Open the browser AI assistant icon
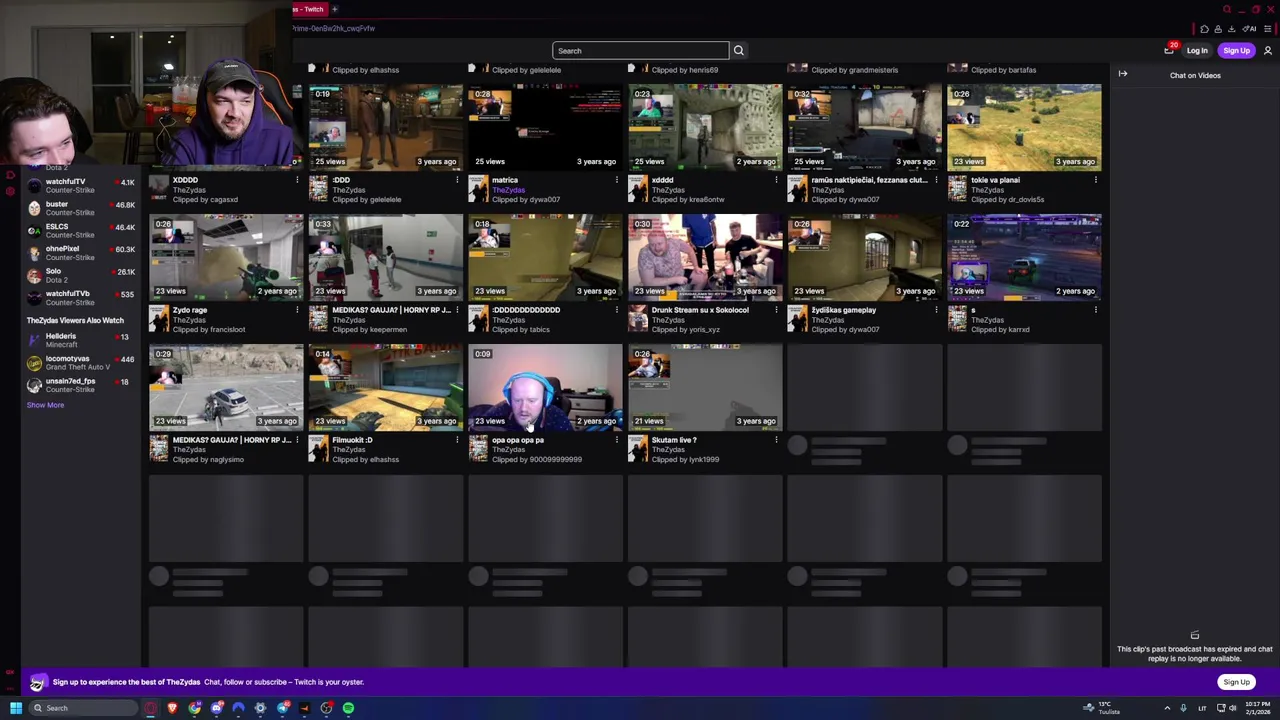 (1249, 29)
